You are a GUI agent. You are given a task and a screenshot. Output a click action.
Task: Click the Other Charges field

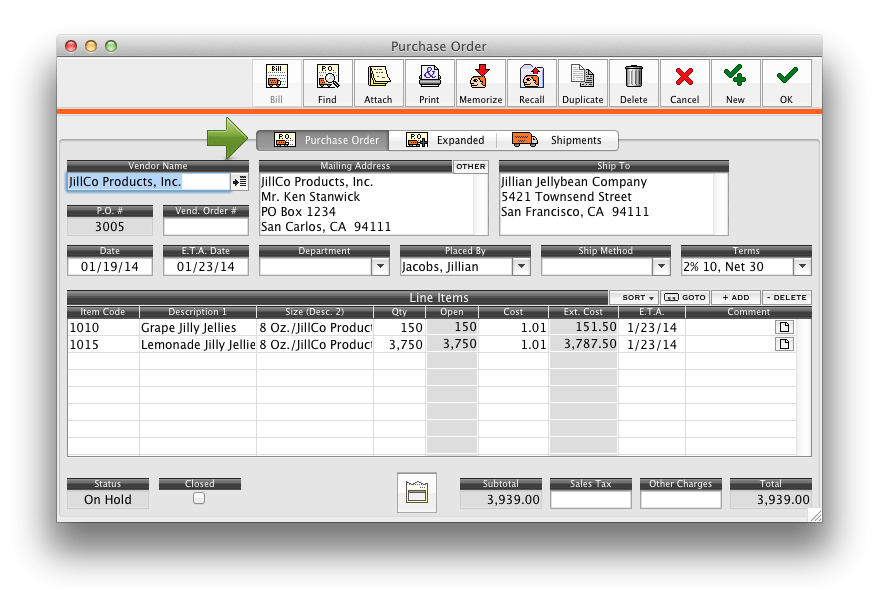(681, 500)
